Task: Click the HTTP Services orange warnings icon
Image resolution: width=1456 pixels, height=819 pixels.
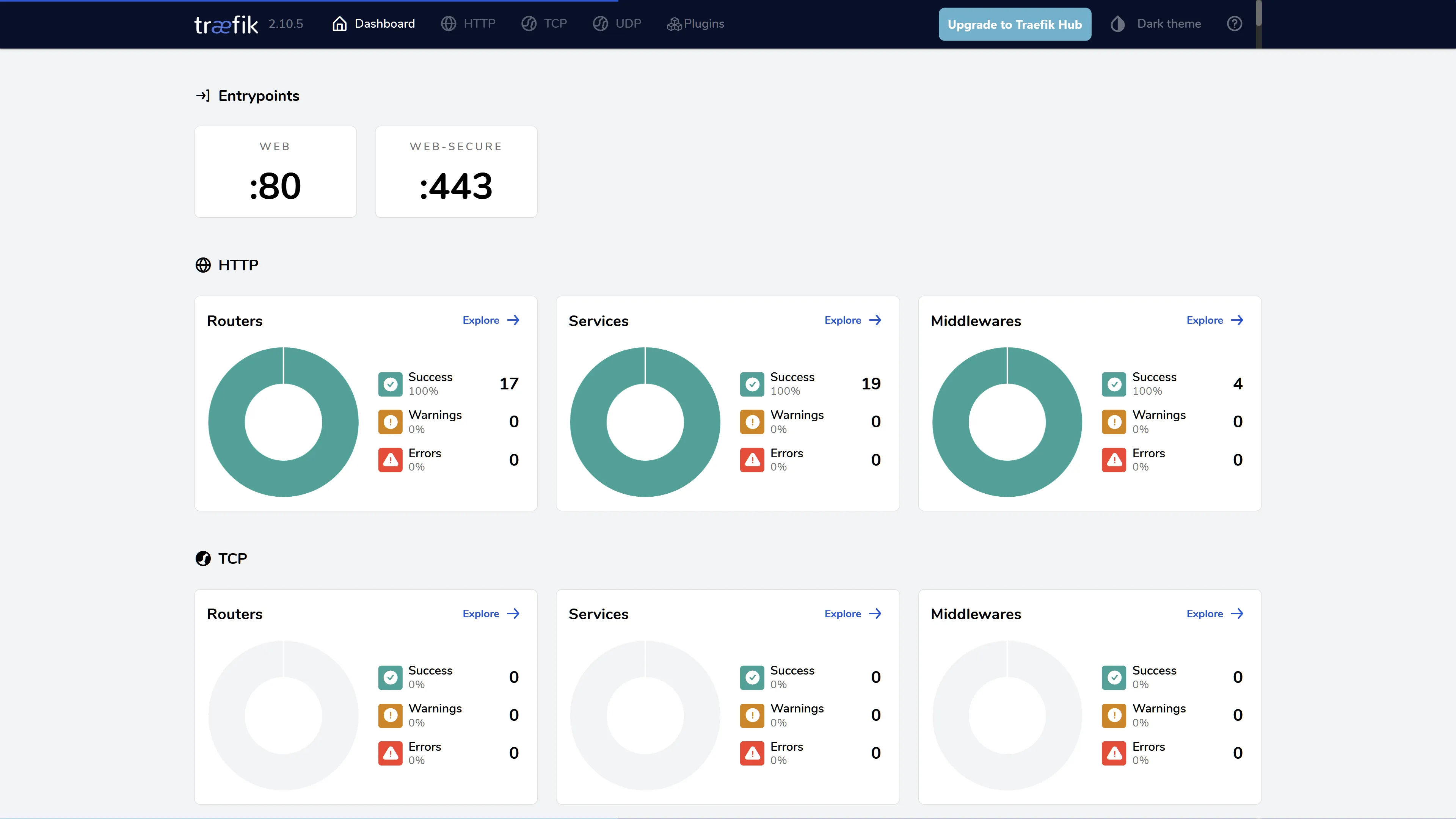Action: [x=752, y=422]
